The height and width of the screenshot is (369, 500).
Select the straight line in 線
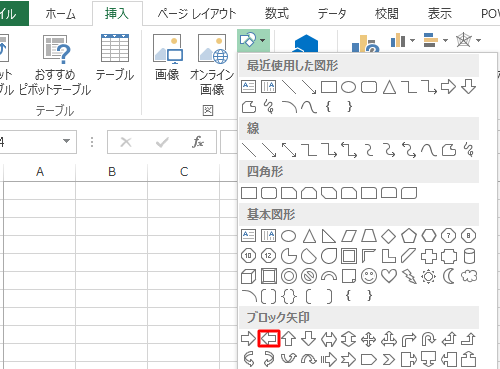click(x=249, y=150)
